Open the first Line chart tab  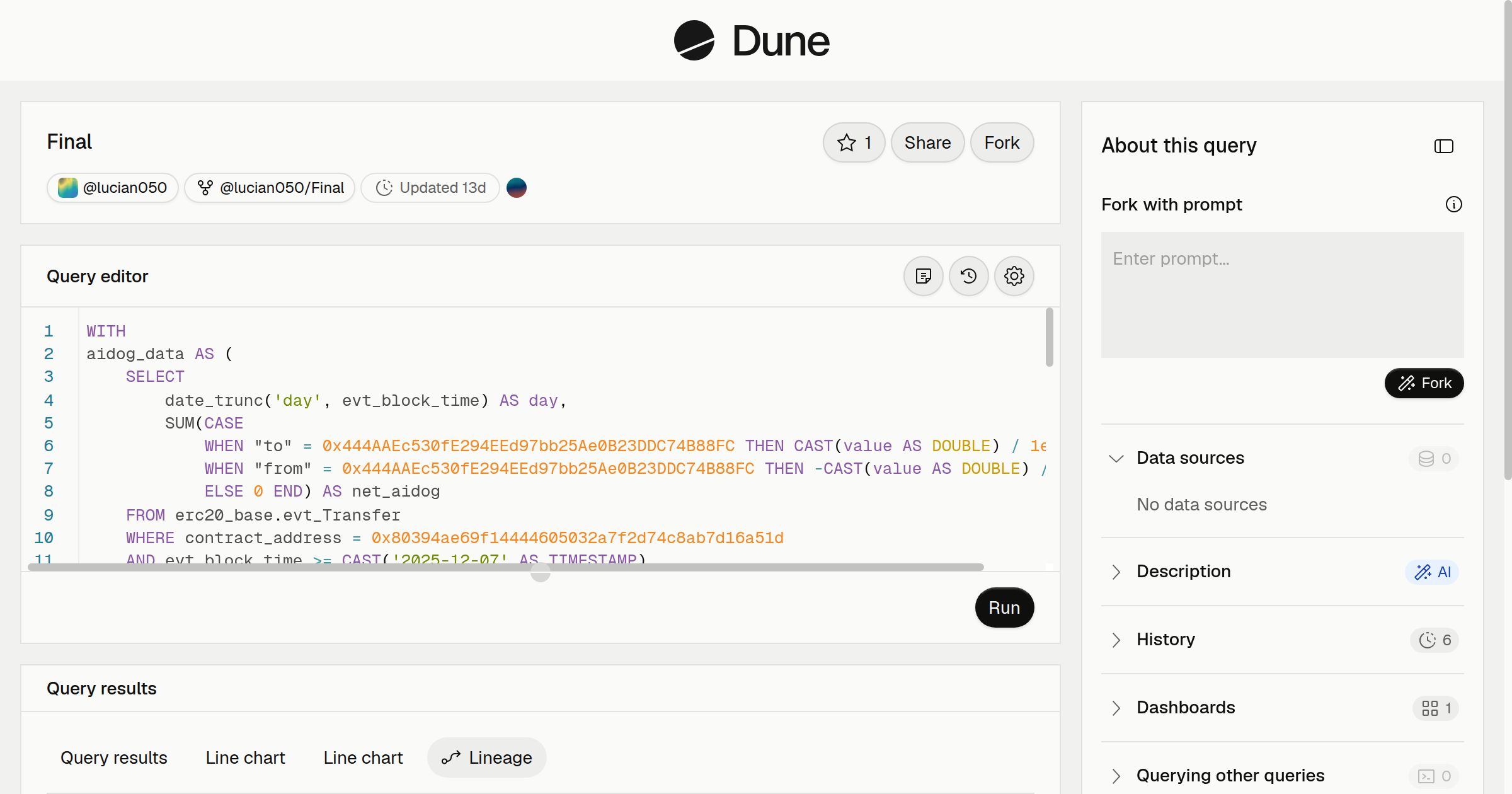[245, 757]
